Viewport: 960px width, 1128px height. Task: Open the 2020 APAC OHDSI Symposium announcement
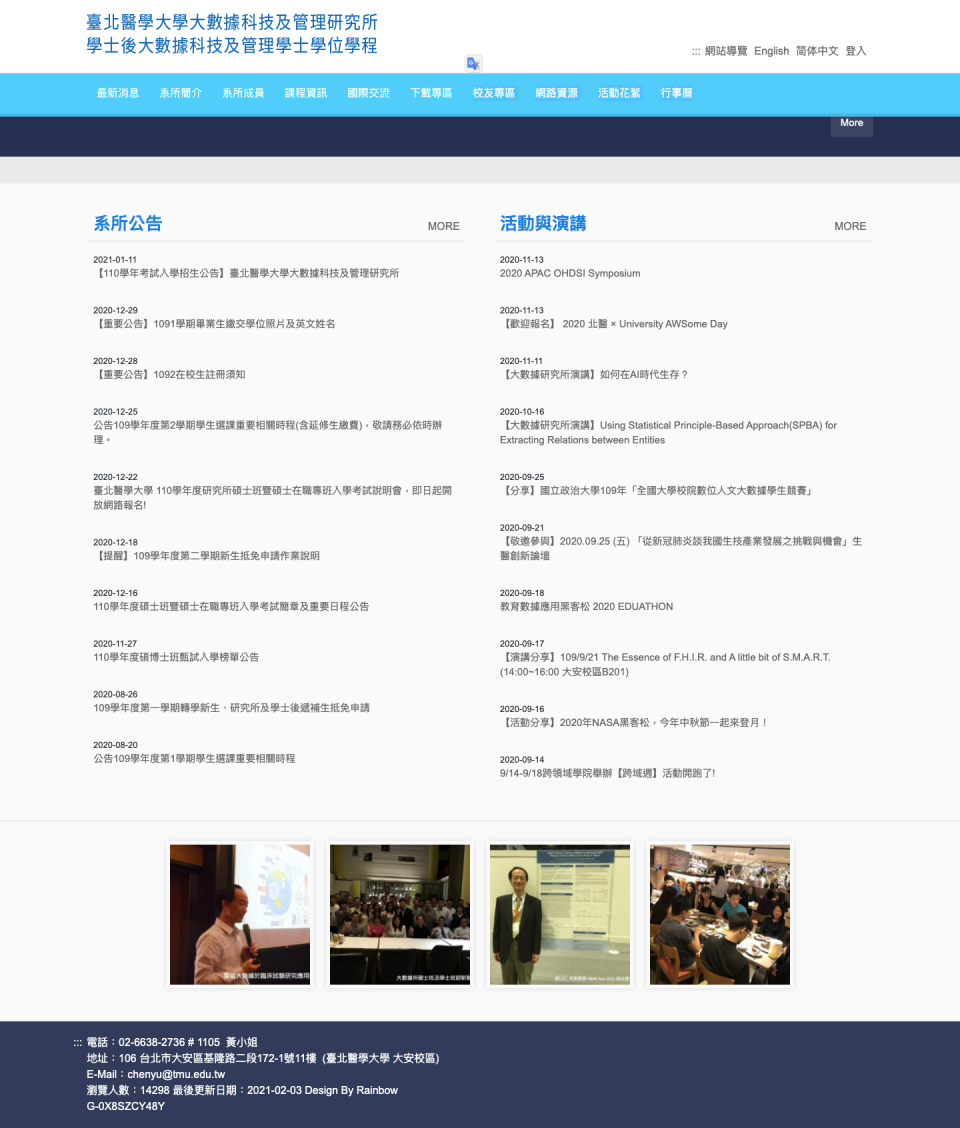[570, 273]
